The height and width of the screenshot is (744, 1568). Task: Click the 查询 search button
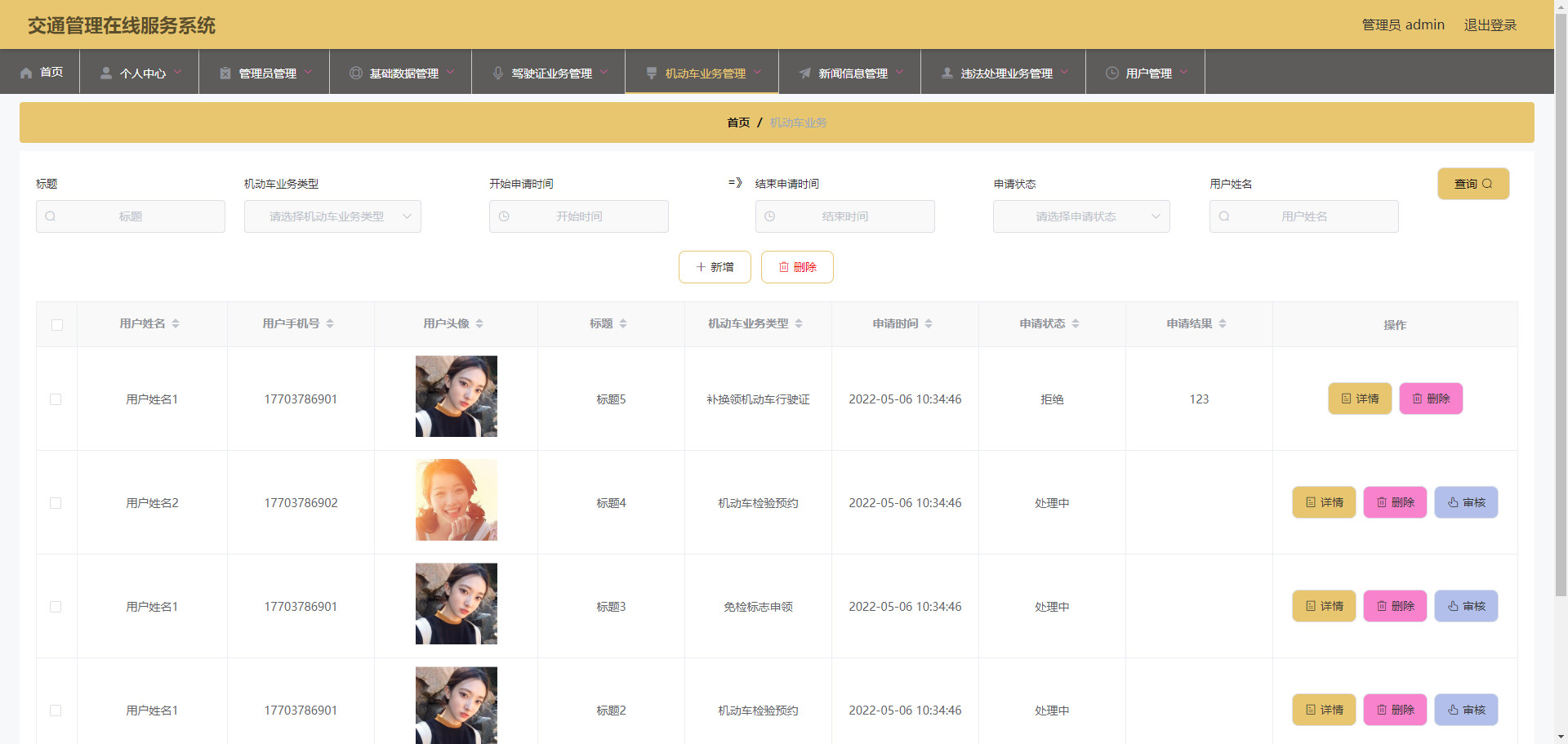[1473, 184]
